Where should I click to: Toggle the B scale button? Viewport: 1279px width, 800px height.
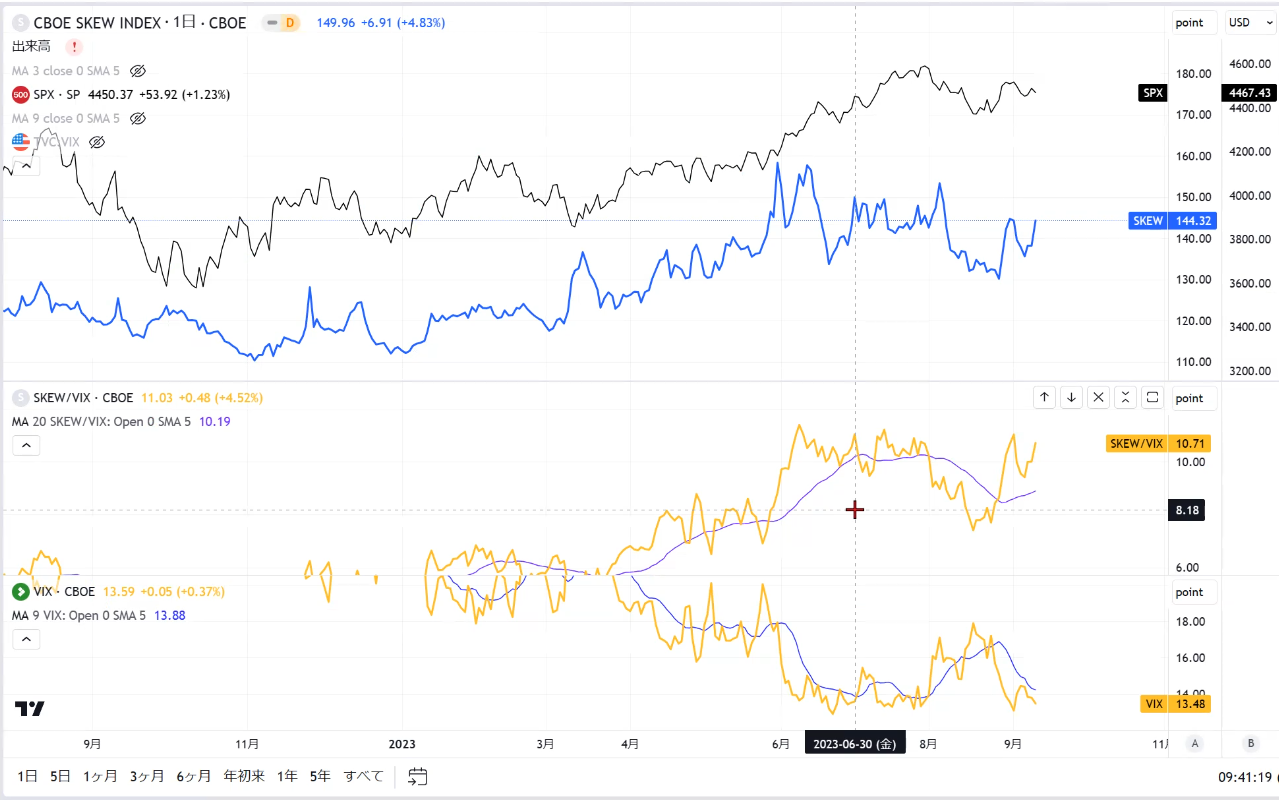coord(1250,743)
